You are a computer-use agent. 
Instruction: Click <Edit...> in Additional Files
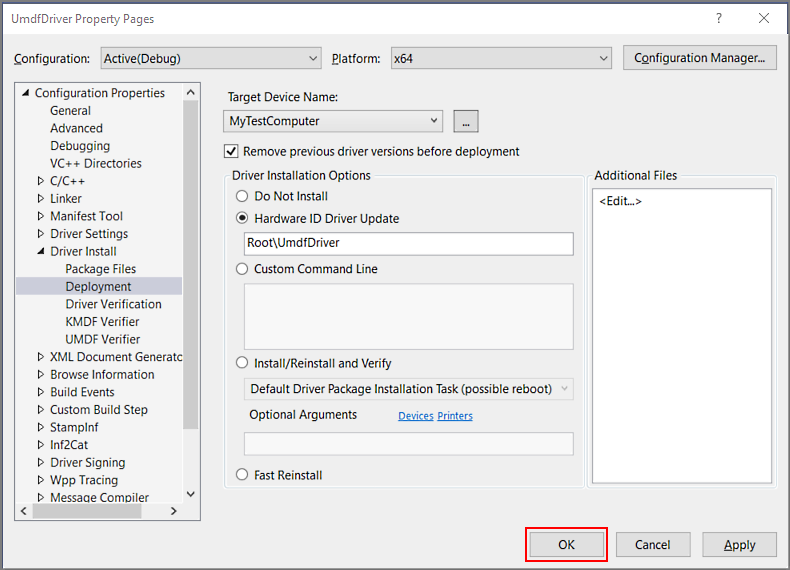620,201
